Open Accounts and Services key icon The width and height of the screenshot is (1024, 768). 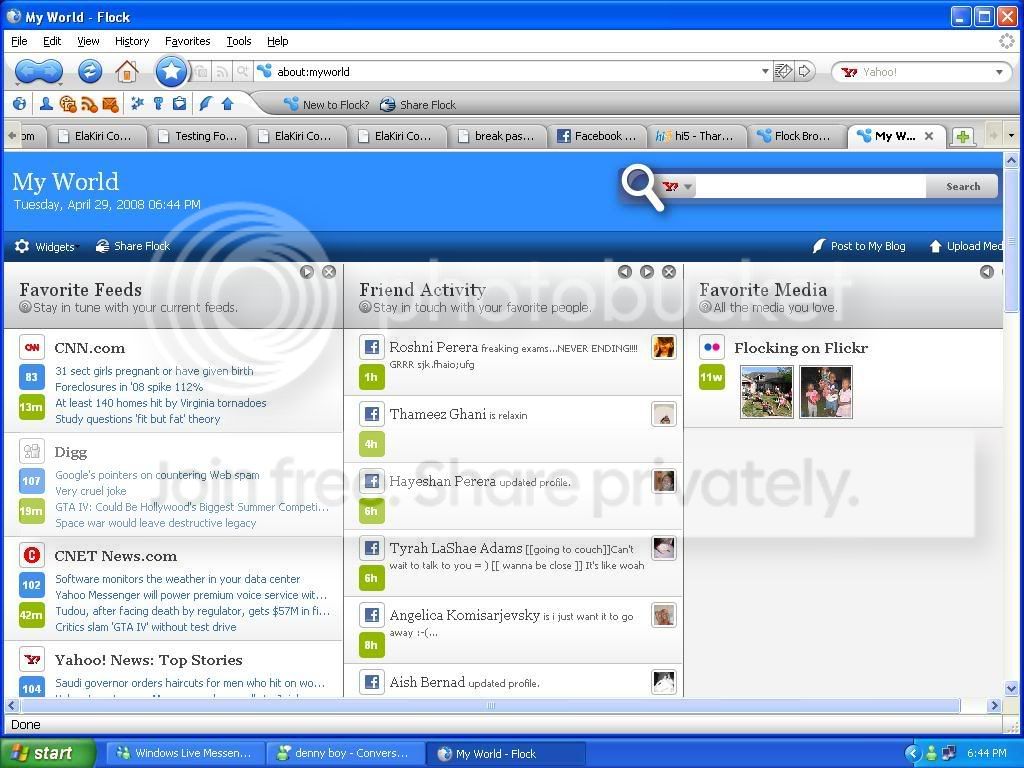tap(158, 104)
